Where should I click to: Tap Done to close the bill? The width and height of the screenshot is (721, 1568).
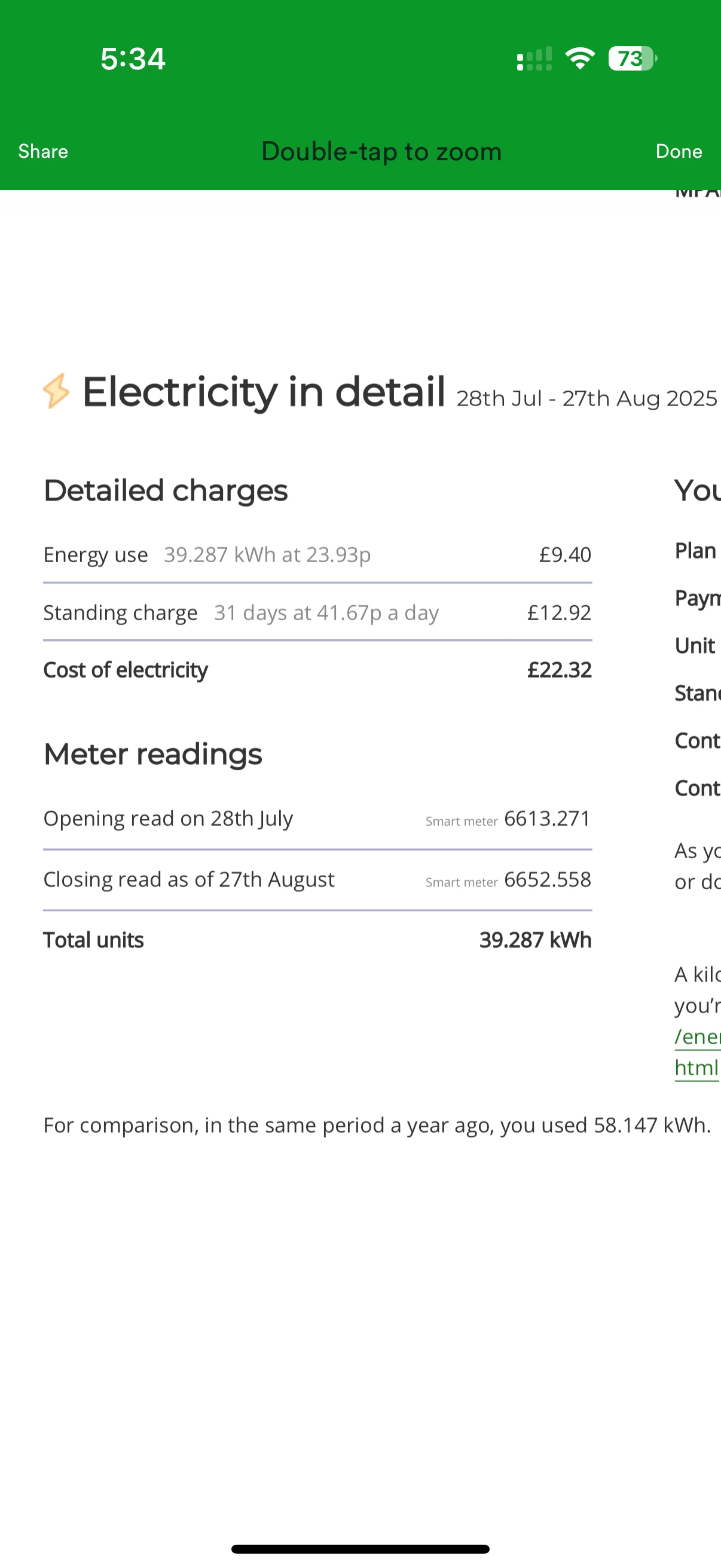679,151
